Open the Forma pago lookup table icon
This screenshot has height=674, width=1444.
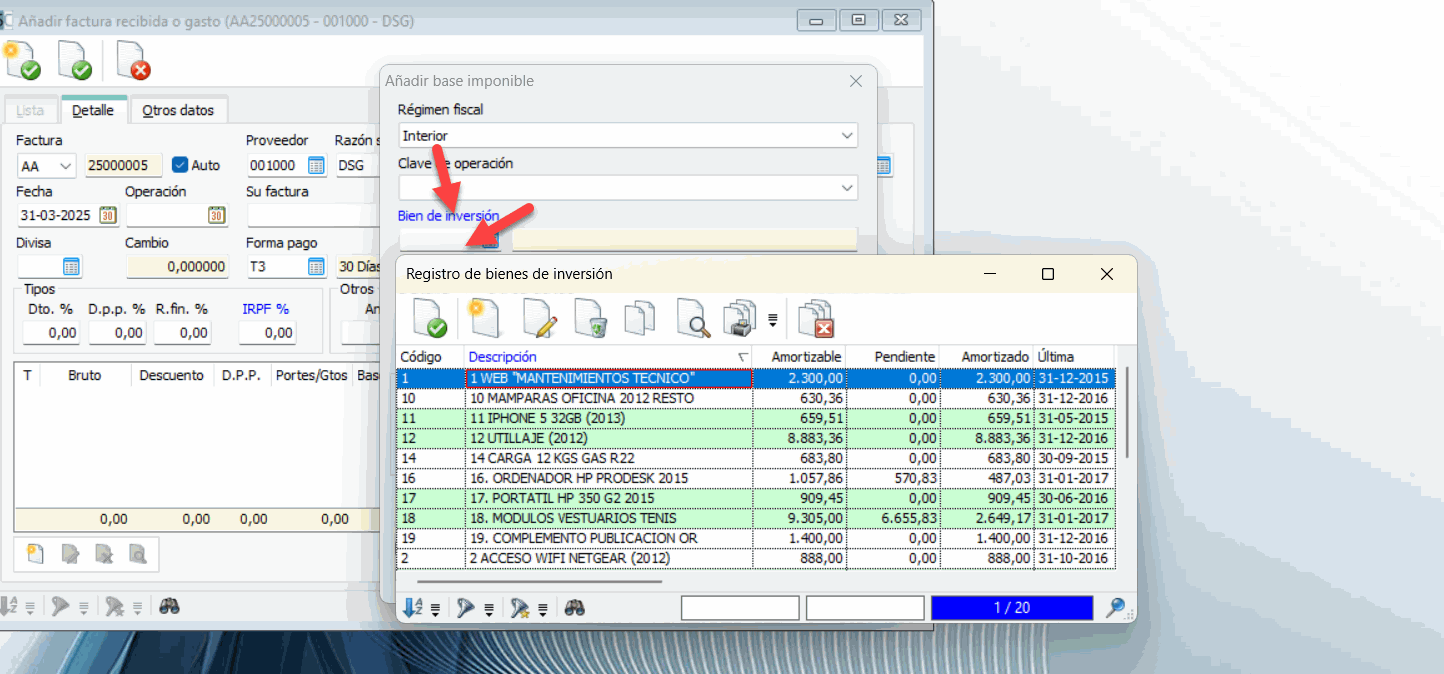316,267
